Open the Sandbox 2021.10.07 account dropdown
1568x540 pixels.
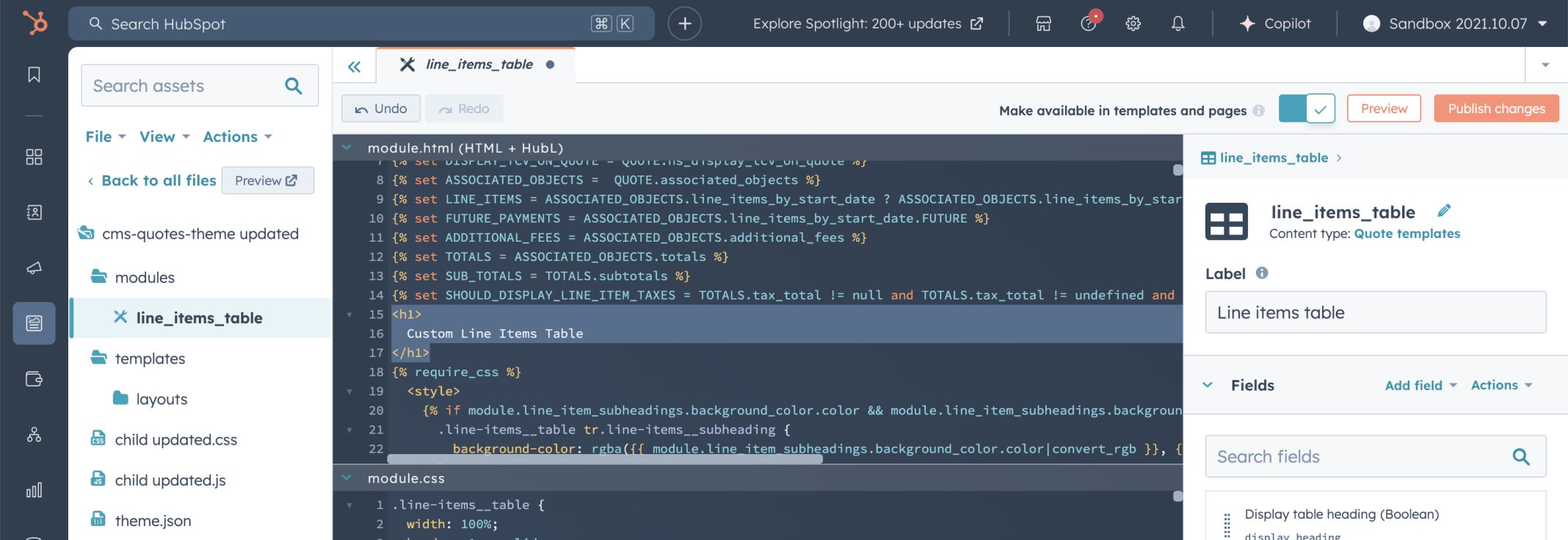[1456, 24]
